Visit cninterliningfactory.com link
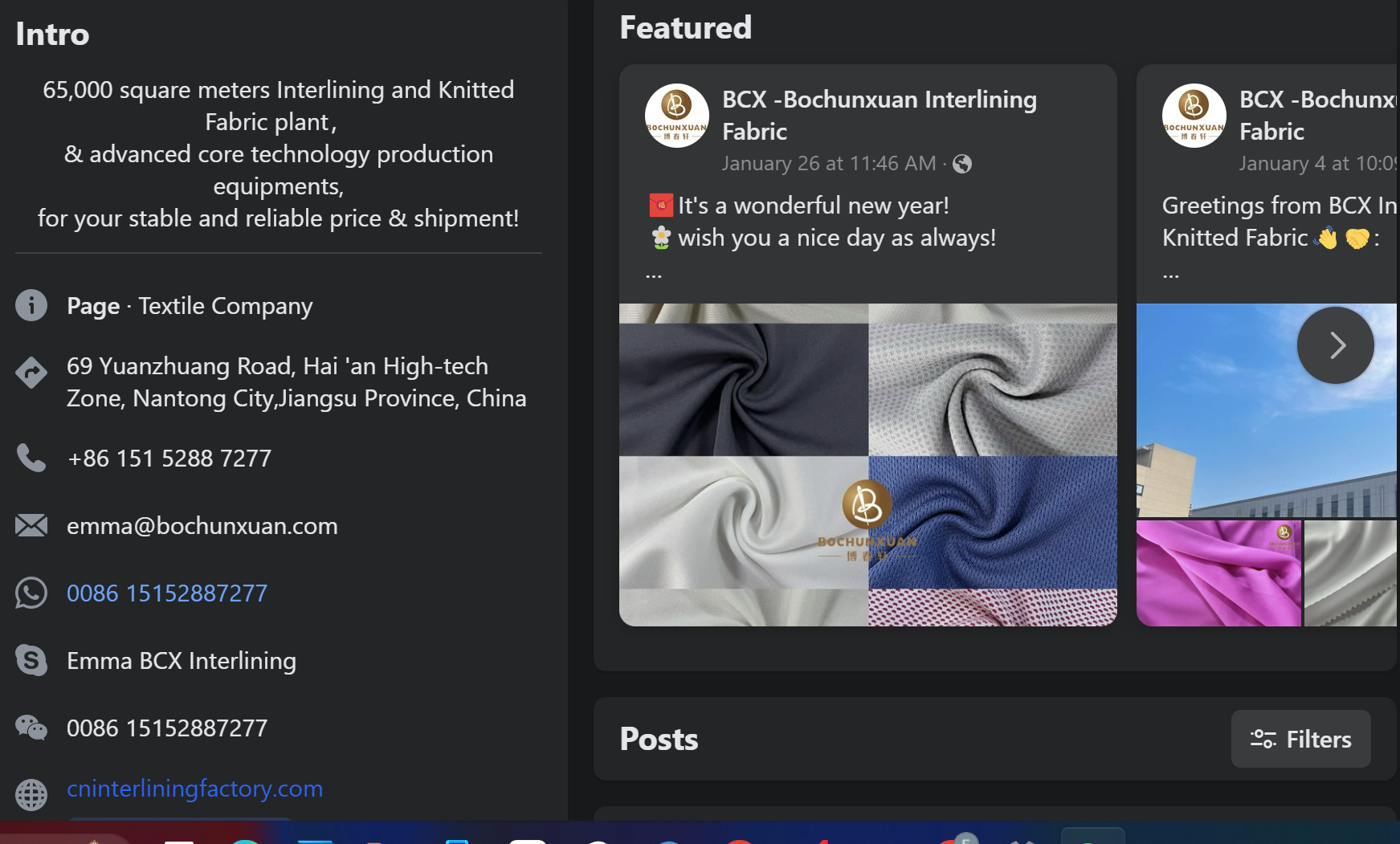The image size is (1400, 844). [x=195, y=789]
